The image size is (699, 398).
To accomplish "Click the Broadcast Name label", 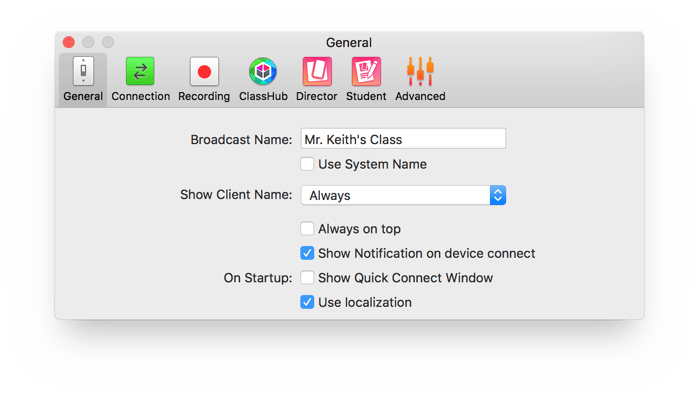I will pos(241,140).
